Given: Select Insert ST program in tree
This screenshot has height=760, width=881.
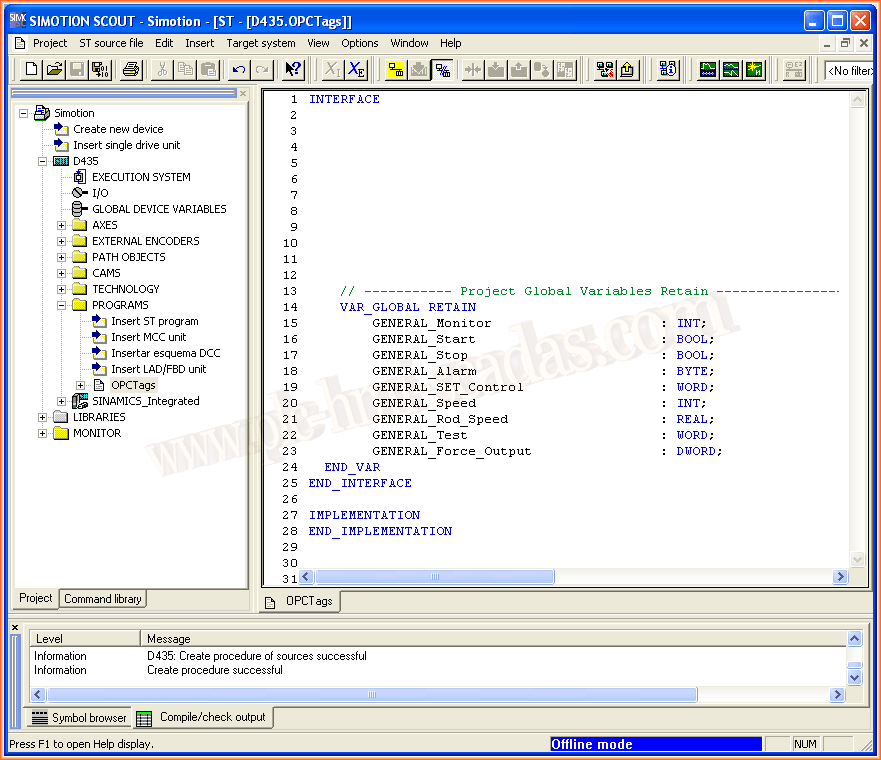Looking at the screenshot, I should pos(154,321).
